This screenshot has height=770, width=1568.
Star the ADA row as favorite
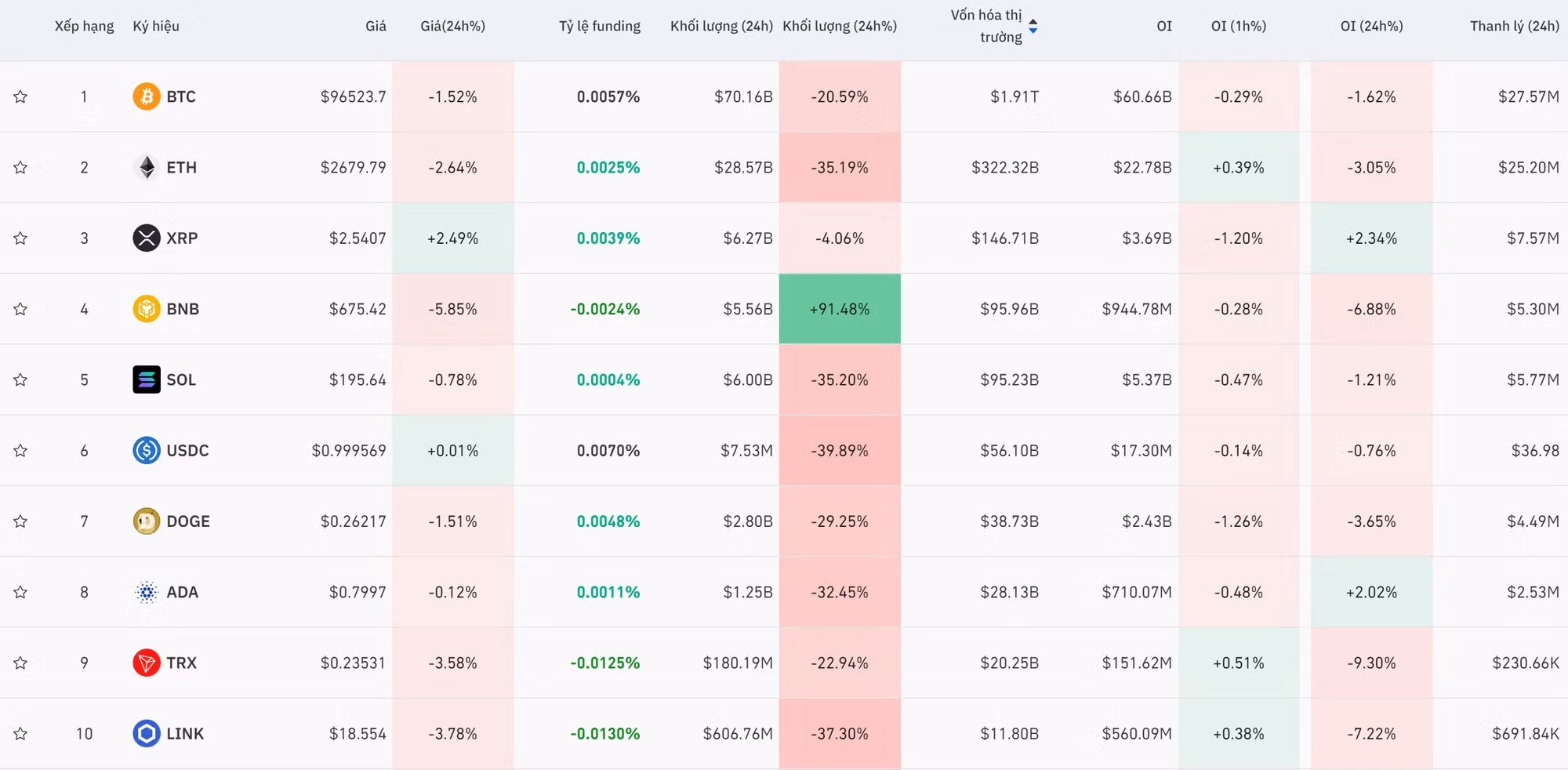click(x=20, y=592)
